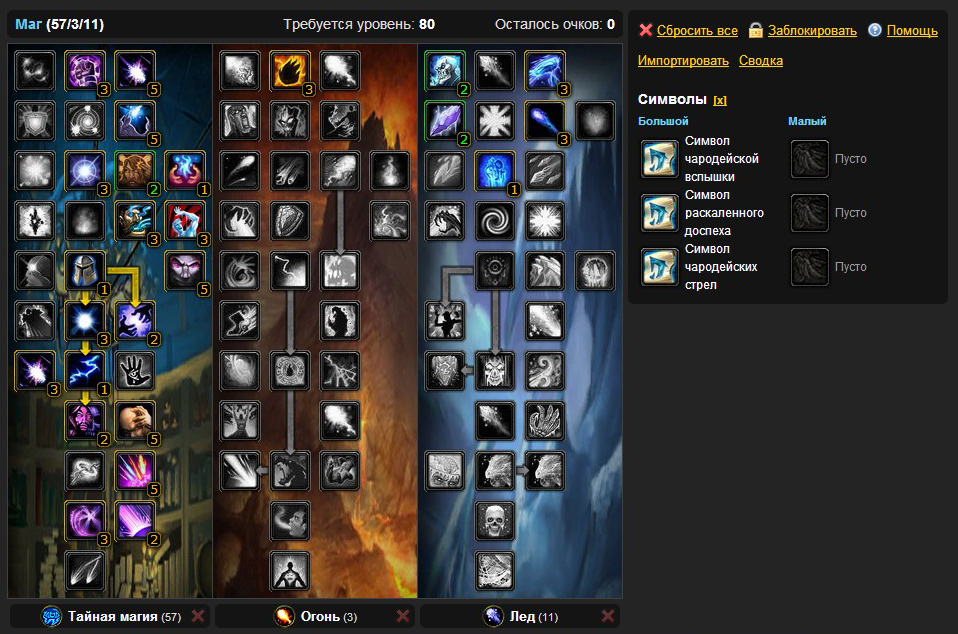
Task: Select the purple swirl talent with 3 points
Action: coord(85,522)
